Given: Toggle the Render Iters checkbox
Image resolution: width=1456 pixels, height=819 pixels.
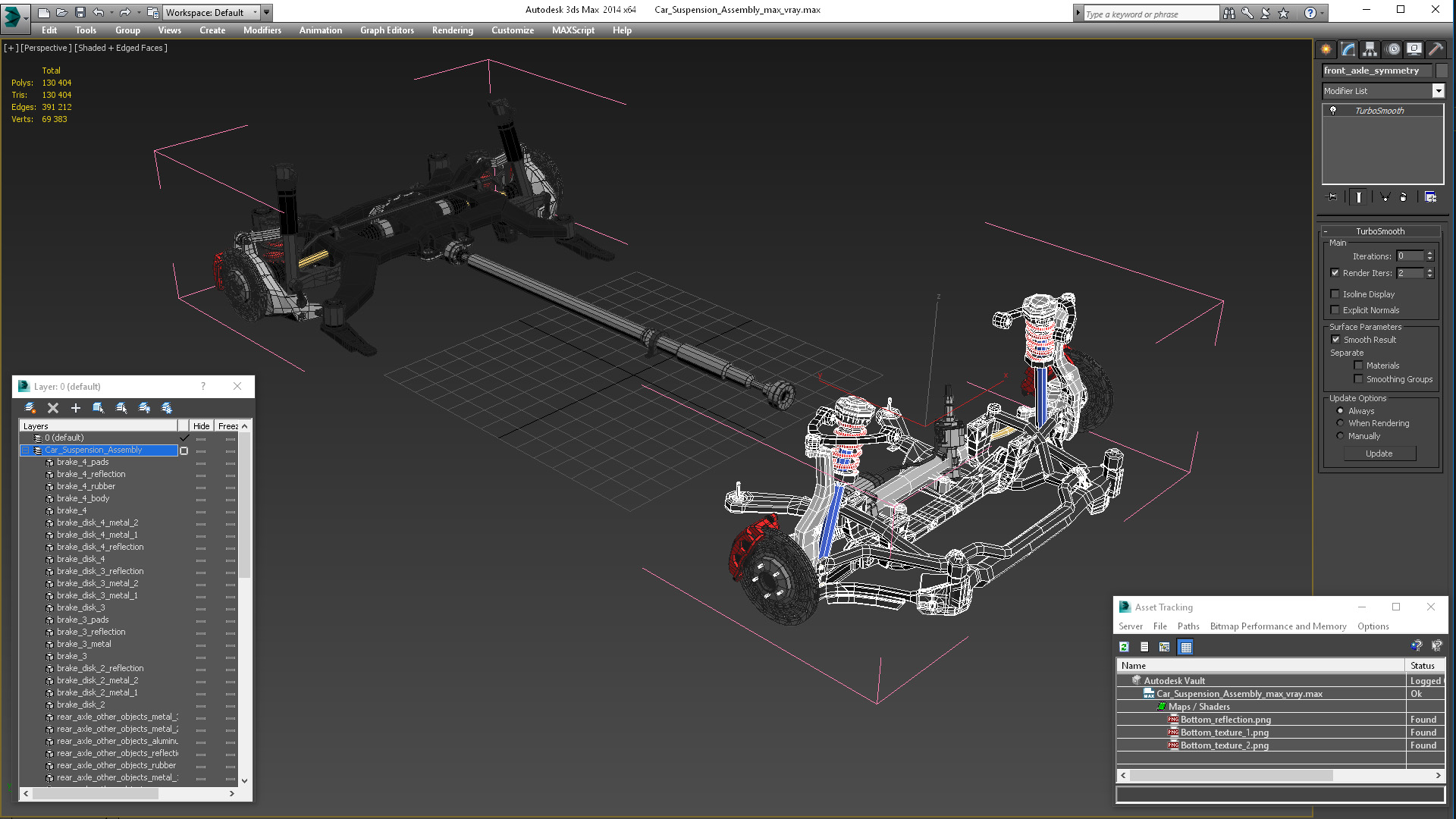Looking at the screenshot, I should tap(1335, 273).
